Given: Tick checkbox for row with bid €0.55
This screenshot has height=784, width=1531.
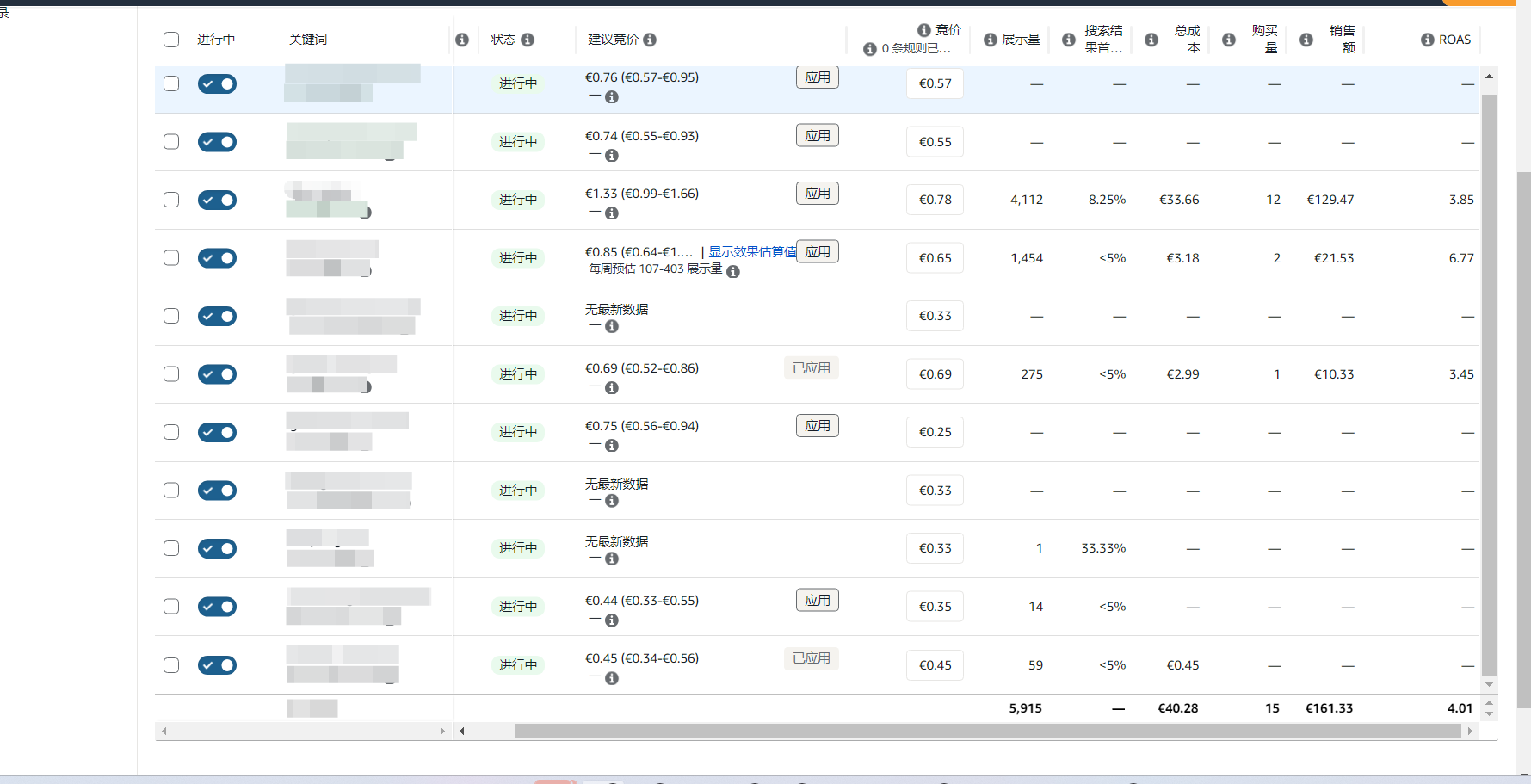Looking at the screenshot, I should (x=171, y=141).
